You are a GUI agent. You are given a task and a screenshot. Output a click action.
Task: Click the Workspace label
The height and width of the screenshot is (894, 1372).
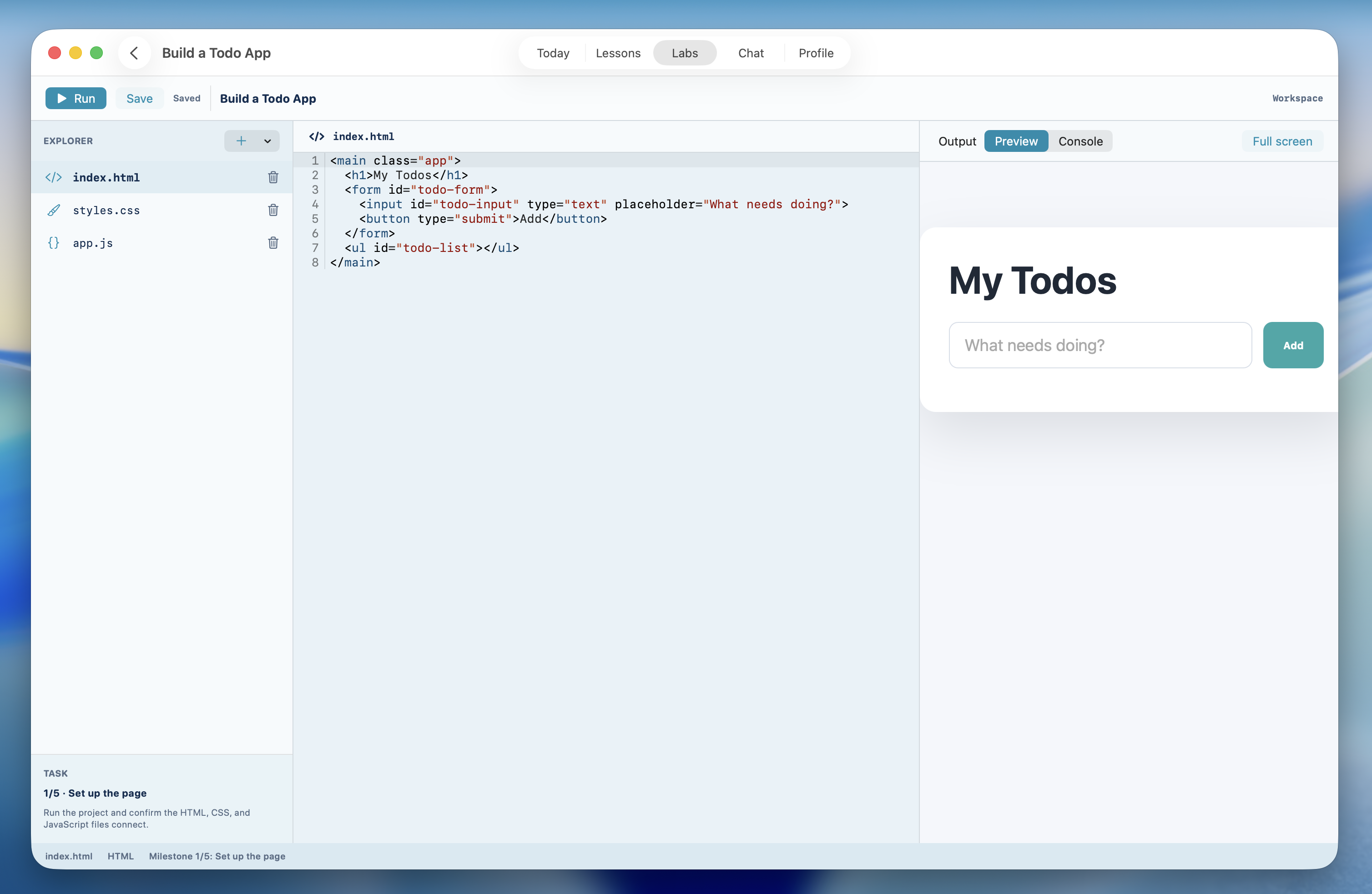point(1297,99)
